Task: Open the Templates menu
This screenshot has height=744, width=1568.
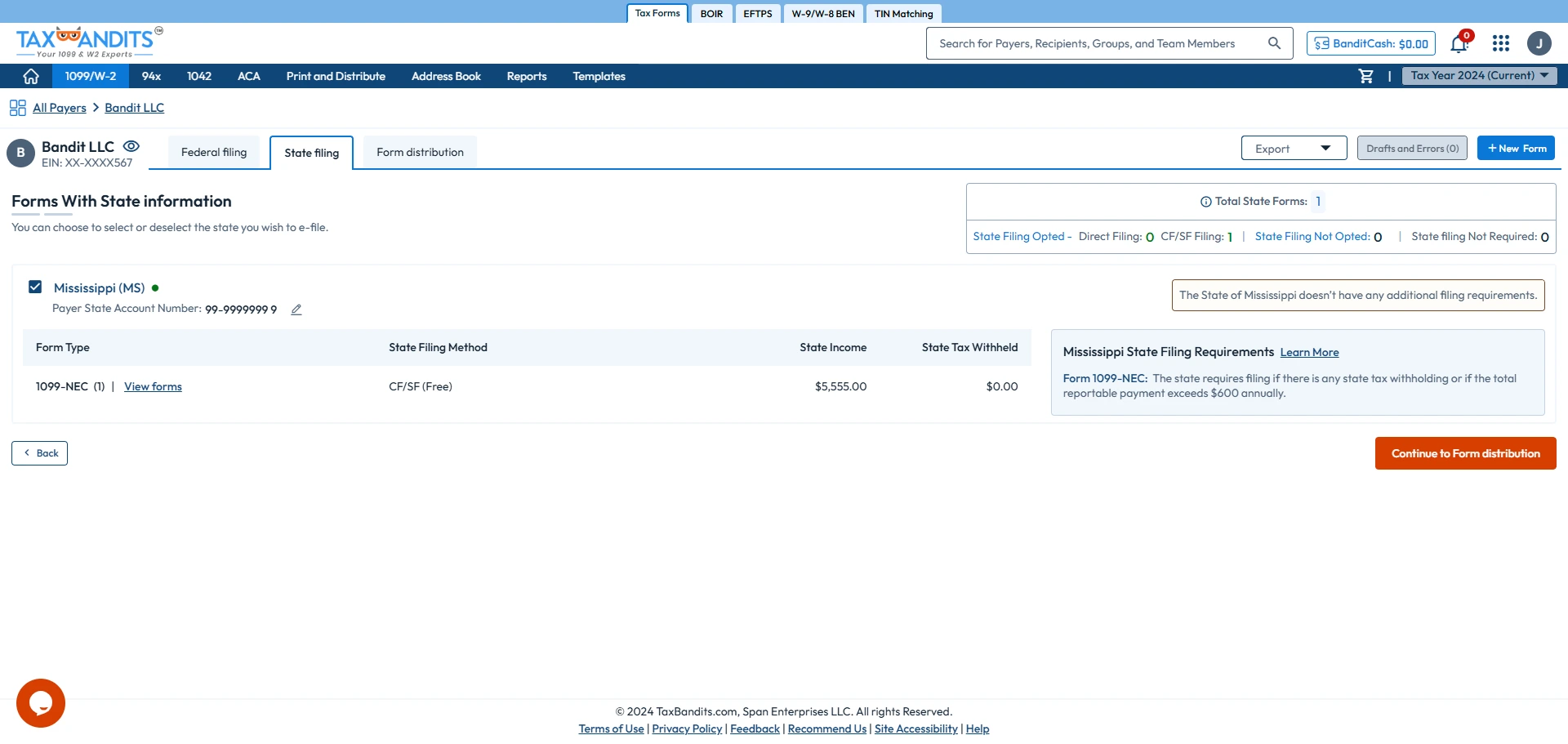Action: (599, 76)
